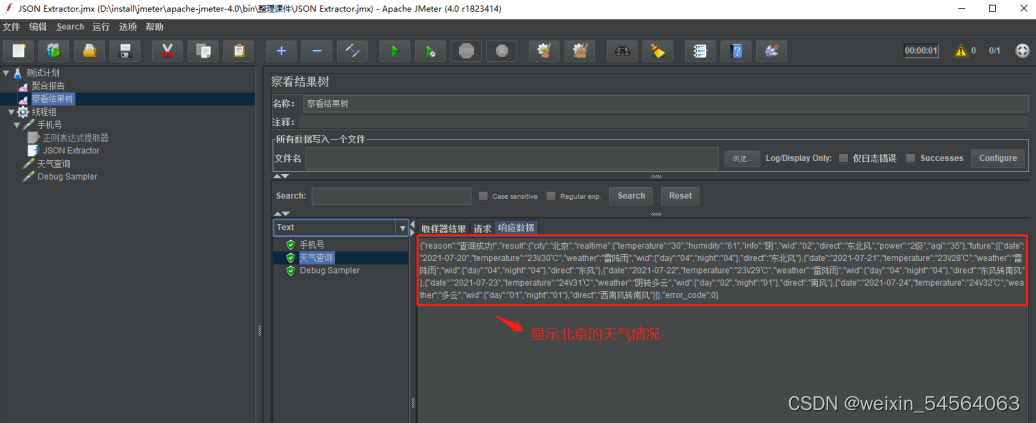The image size is (1036, 423).
Task: Click the Stop test icon
Action: tap(466, 51)
